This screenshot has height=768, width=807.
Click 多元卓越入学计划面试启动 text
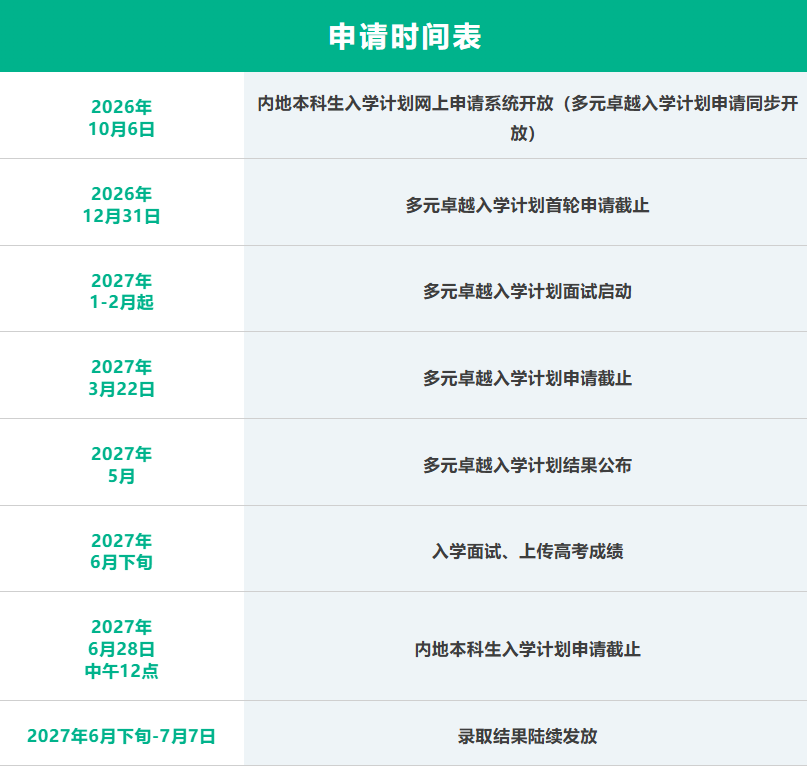pyautogui.click(x=528, y=291)
